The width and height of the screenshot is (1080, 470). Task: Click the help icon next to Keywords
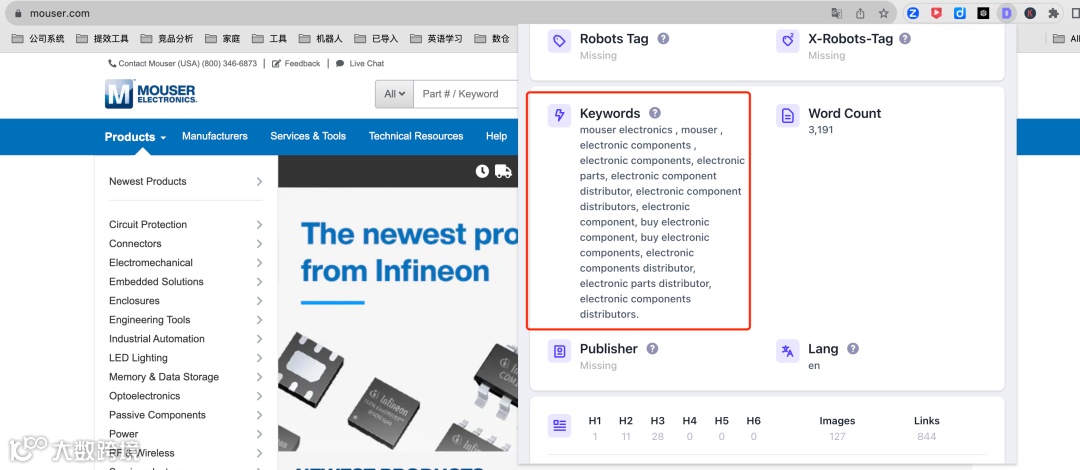click(655, 113)
